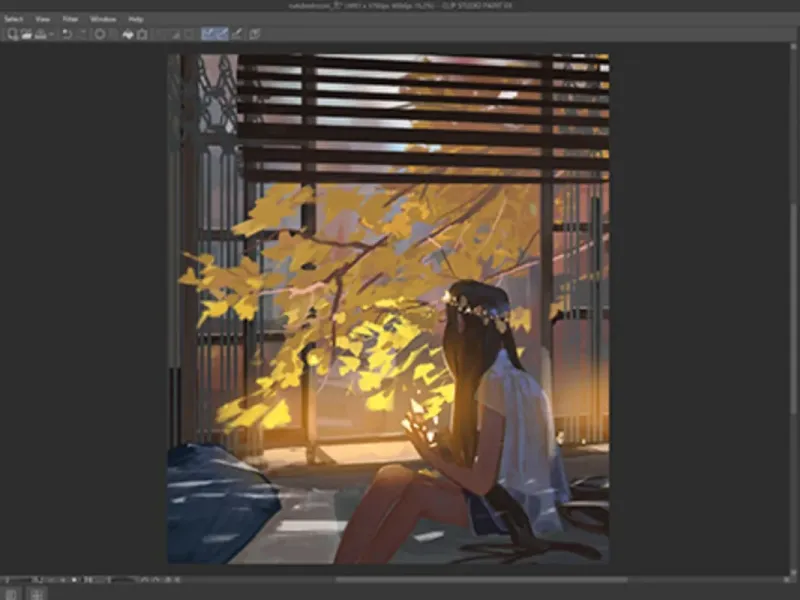Click the Save icon in command bar
This screenshot has width=800, height=600.
click(x=40, y=34)
